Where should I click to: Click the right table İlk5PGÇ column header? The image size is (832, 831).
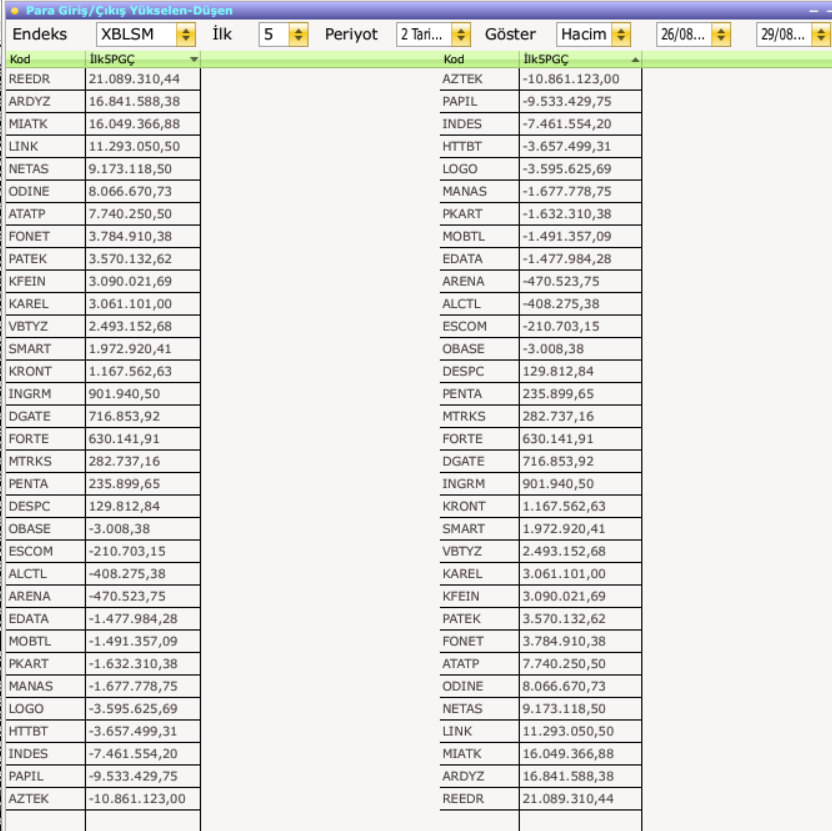580,59
